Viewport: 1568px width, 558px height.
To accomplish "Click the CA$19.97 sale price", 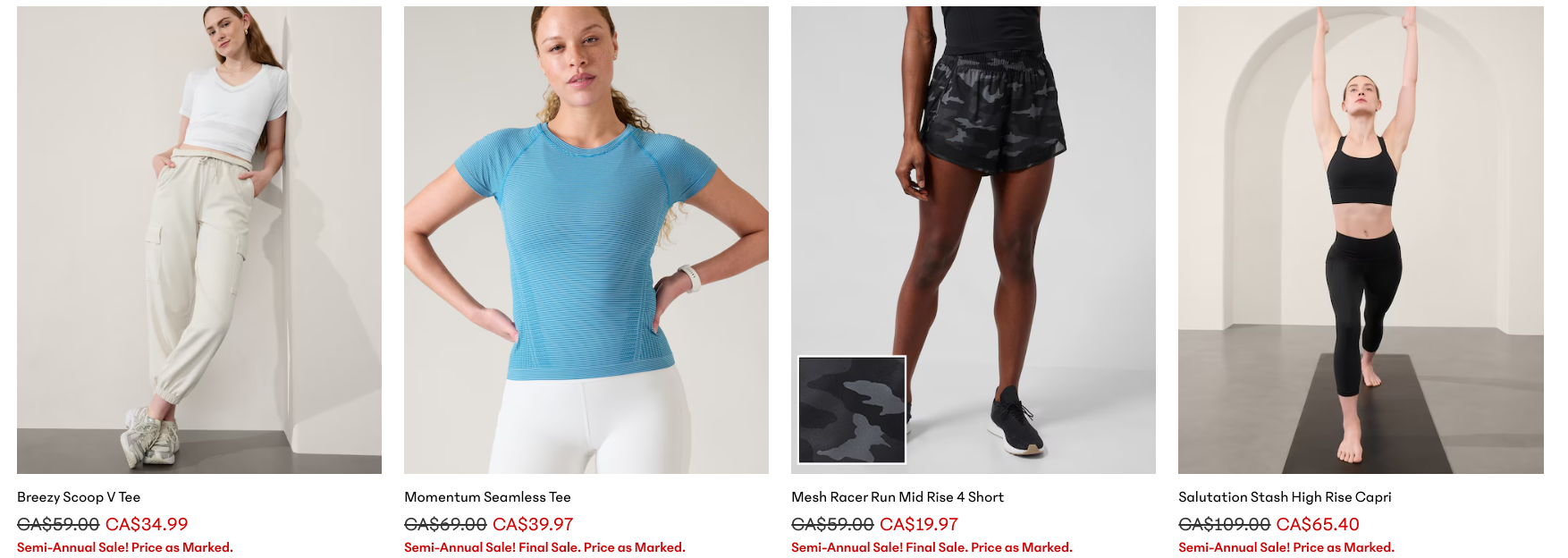I will [919, 525].
